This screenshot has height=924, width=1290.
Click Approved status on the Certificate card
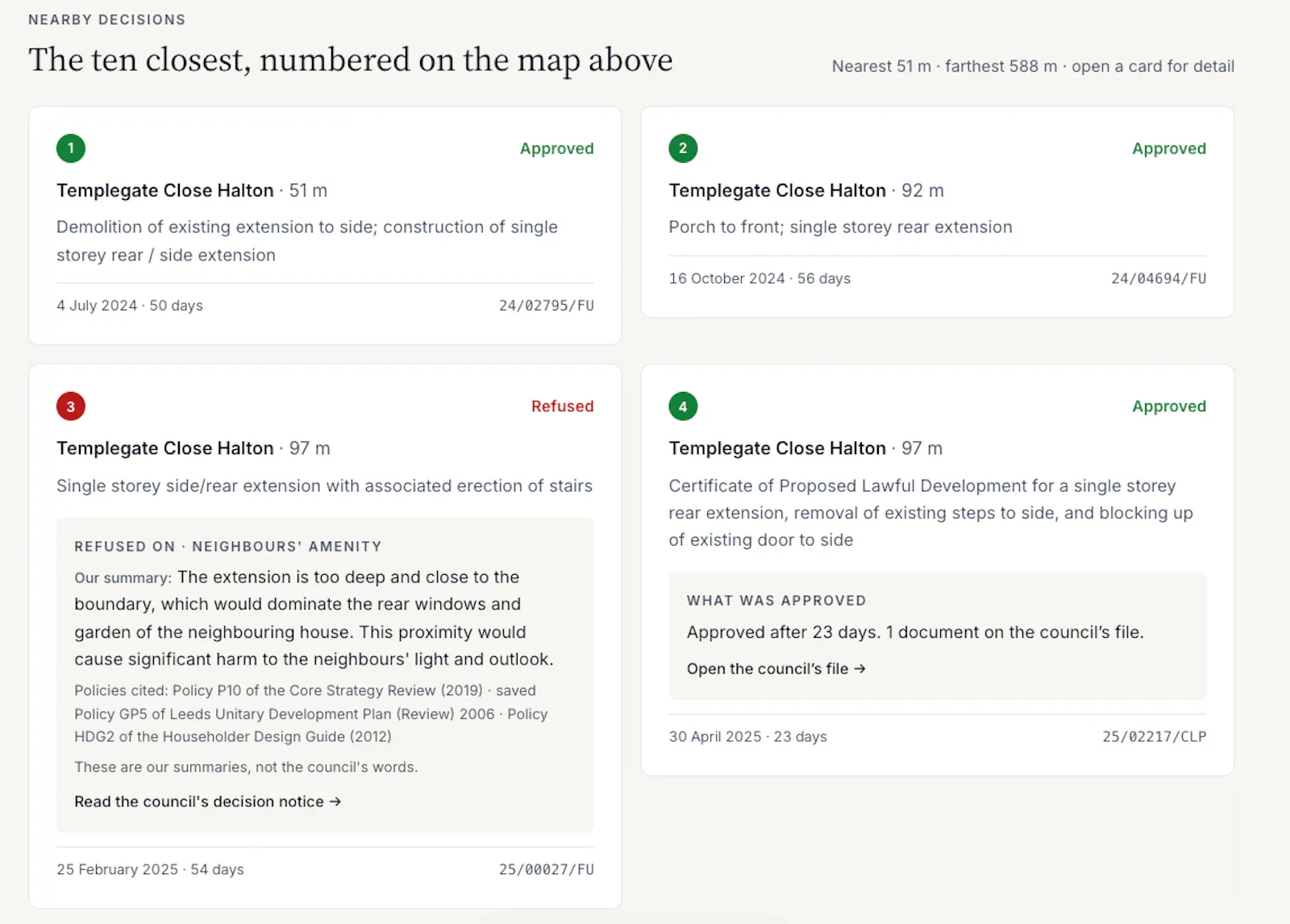1169,406
